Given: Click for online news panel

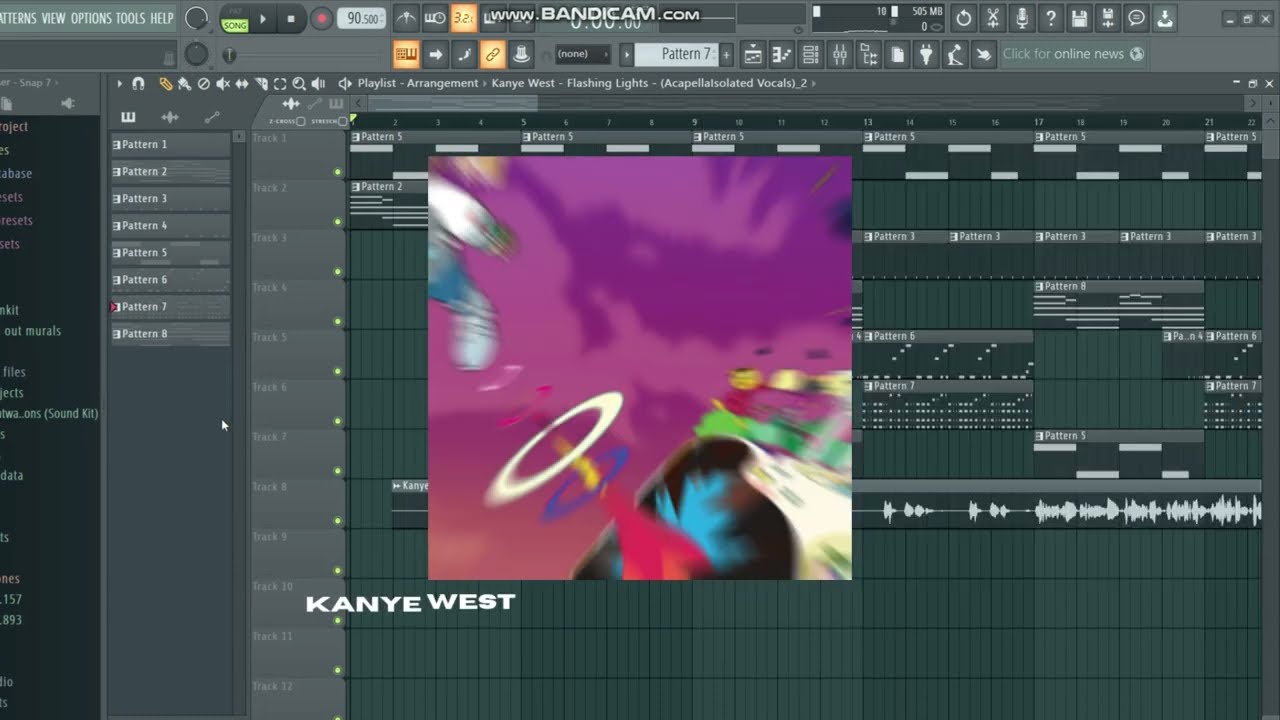Looking at the screenshot, I should click(x=1073, y=54).
